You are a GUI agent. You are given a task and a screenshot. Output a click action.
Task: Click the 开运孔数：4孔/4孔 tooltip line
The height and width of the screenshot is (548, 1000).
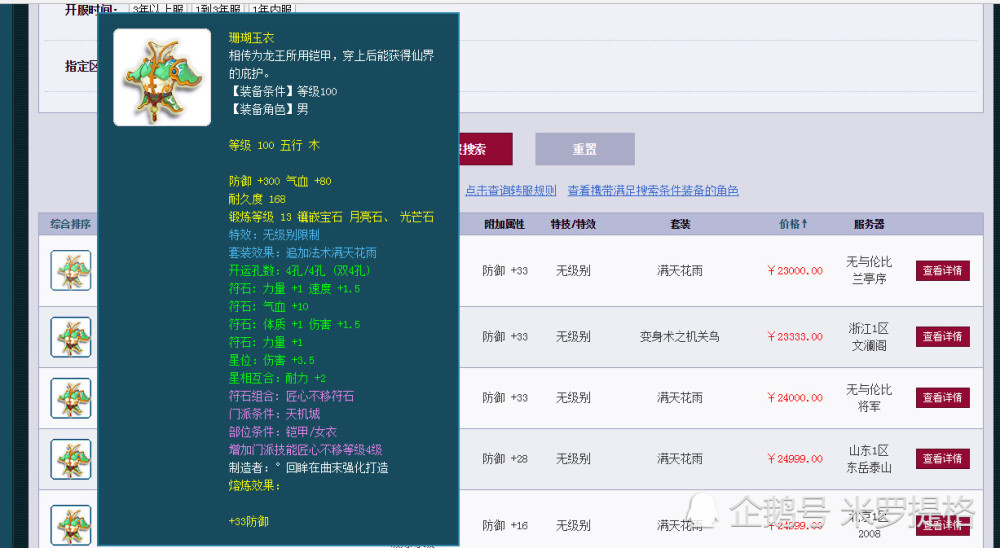(300, 270)
